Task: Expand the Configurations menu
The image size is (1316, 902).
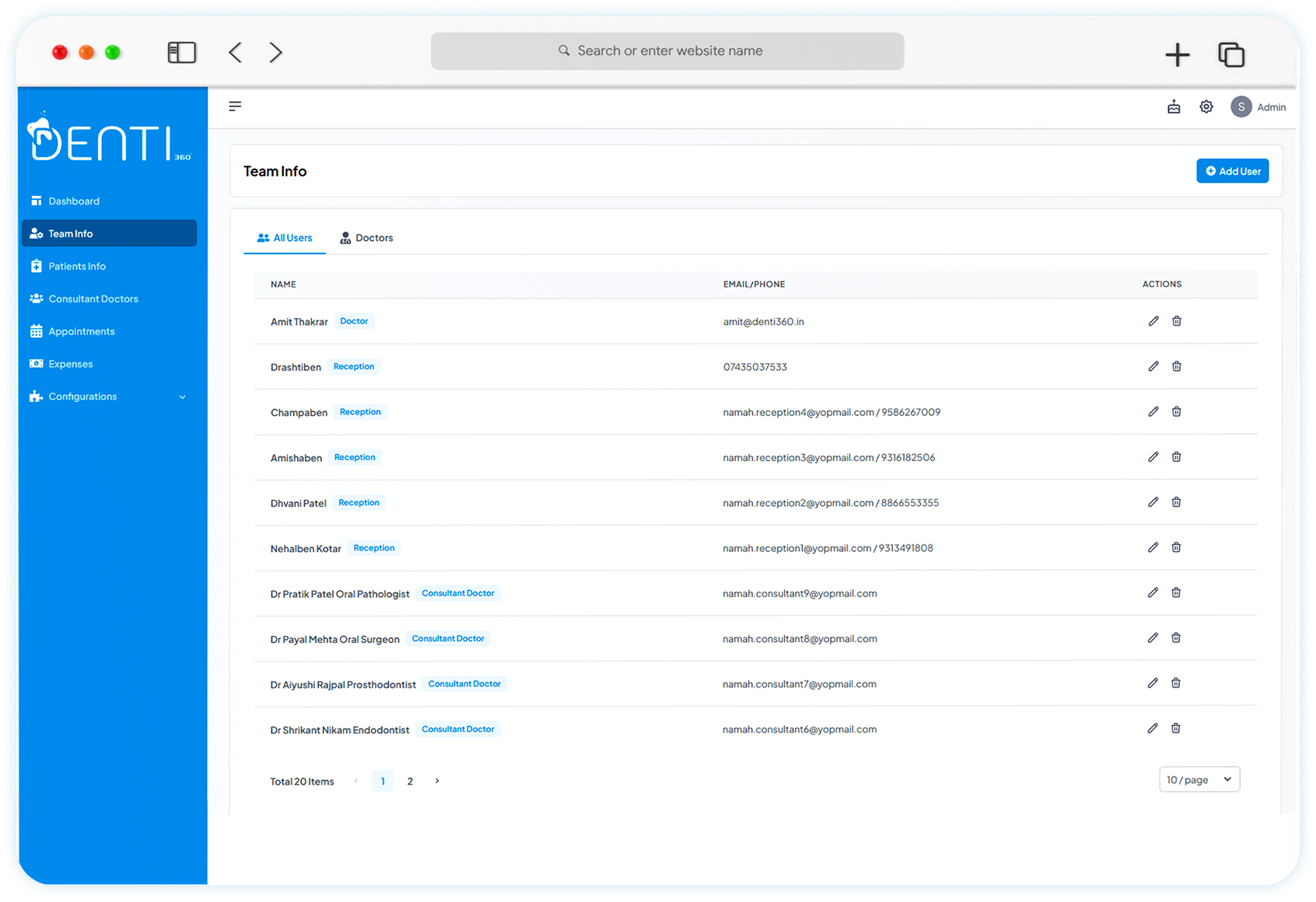Action: tap(82, 397)
